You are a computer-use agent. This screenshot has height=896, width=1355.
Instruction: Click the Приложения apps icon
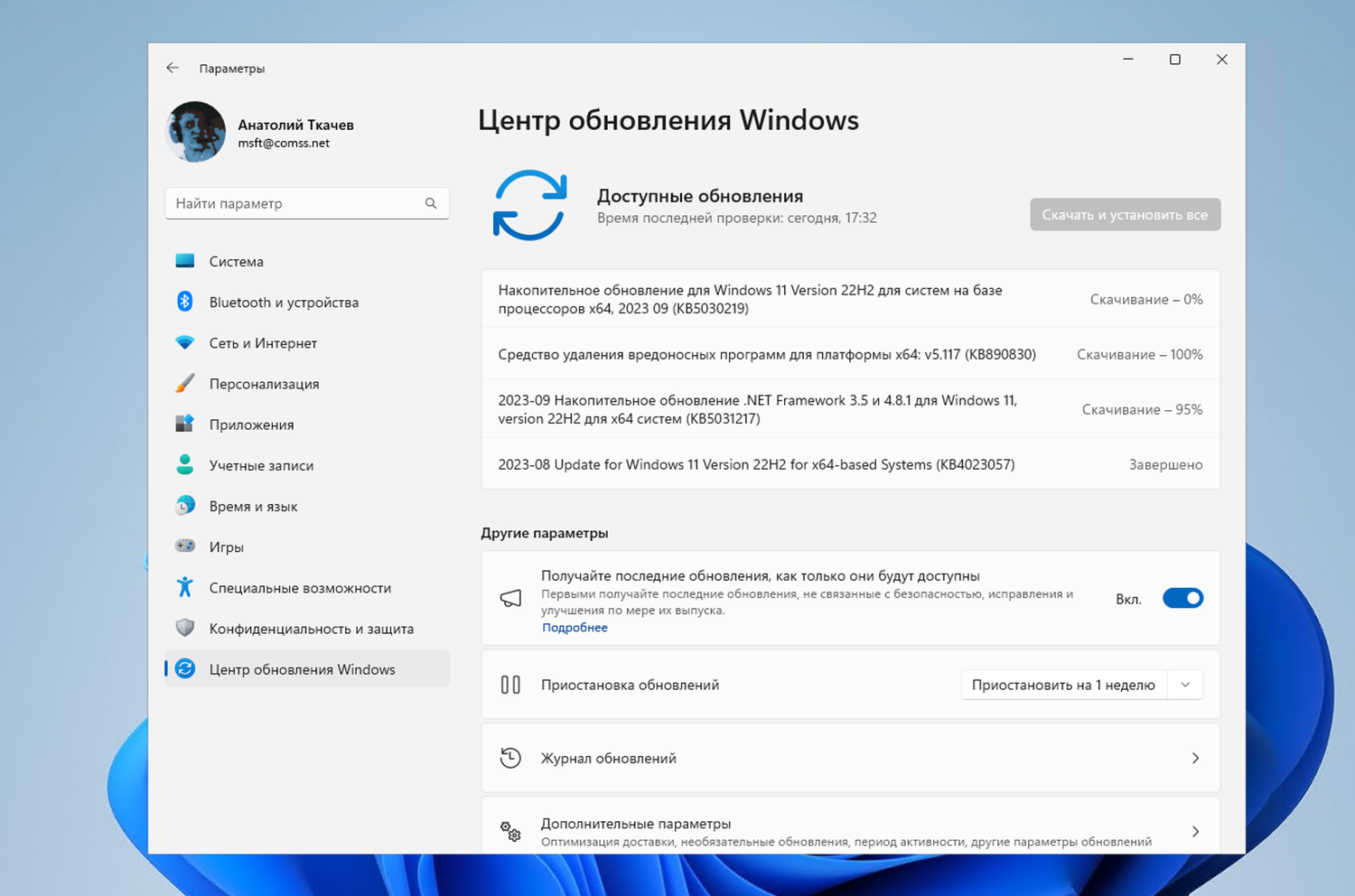(x=185, y=425)
